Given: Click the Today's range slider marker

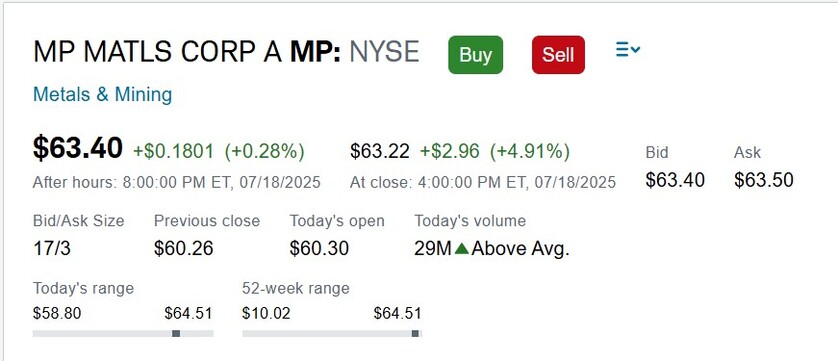Looking at the screenshot, I should 176,334.
